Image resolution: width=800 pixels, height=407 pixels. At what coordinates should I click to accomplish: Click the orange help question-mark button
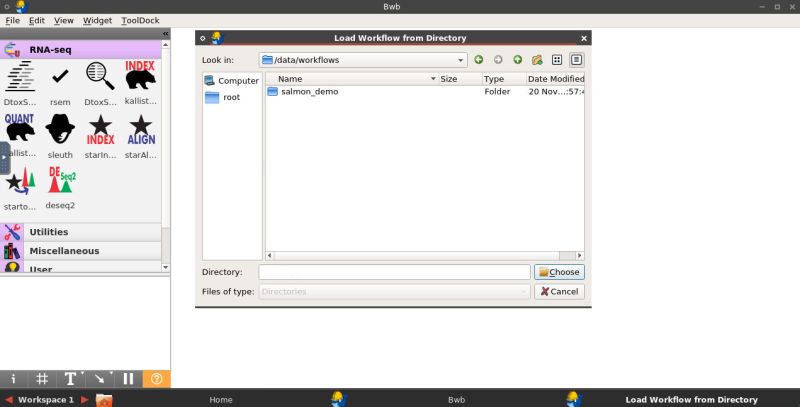pyautogui.click(x=157, y=378)
